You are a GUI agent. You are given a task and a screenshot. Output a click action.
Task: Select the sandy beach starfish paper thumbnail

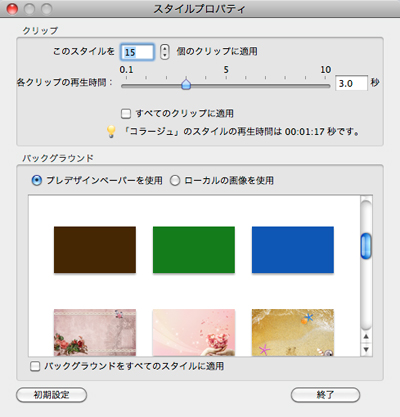pos(293,332)
